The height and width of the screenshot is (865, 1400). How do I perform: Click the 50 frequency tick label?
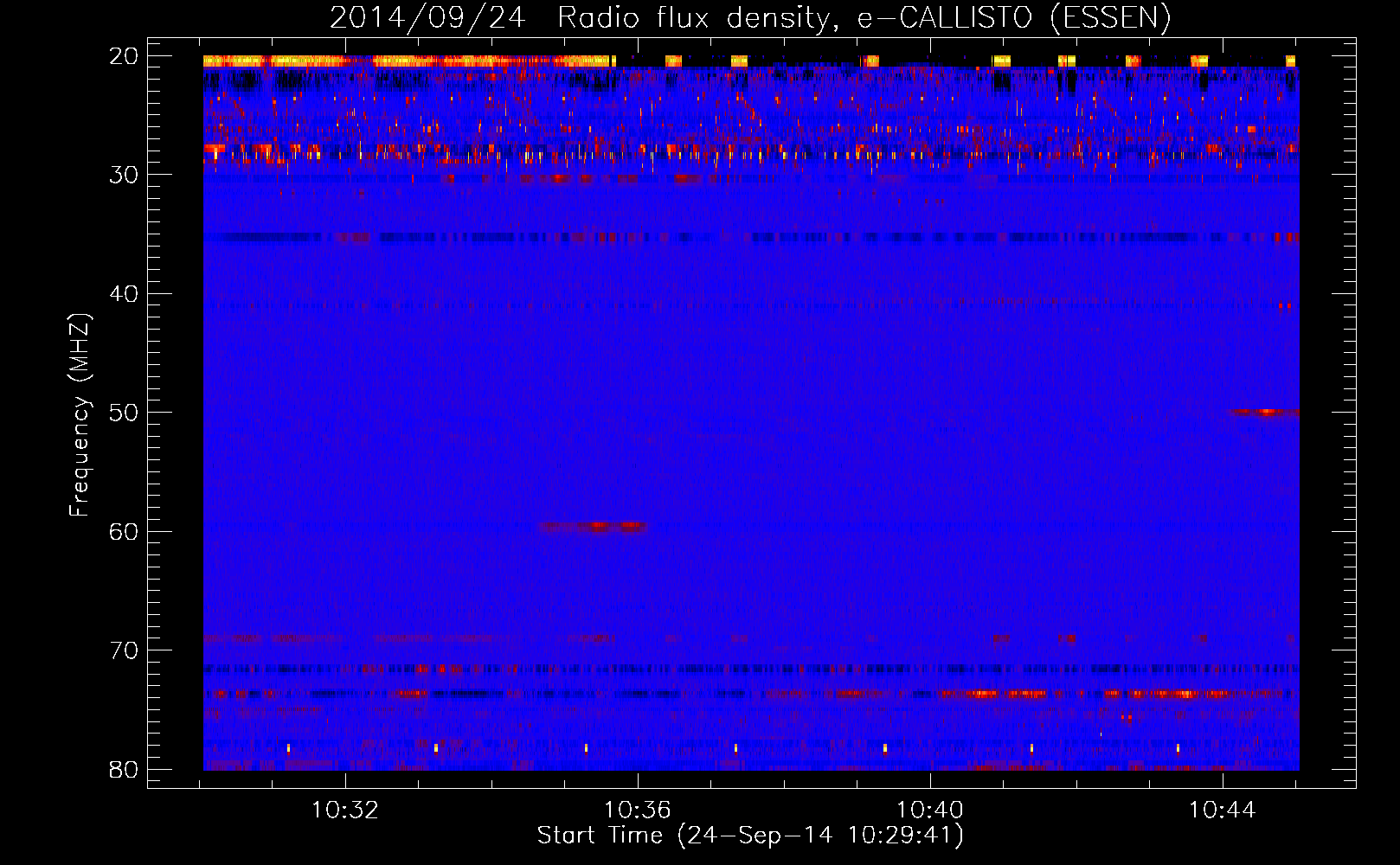[124, 413]
